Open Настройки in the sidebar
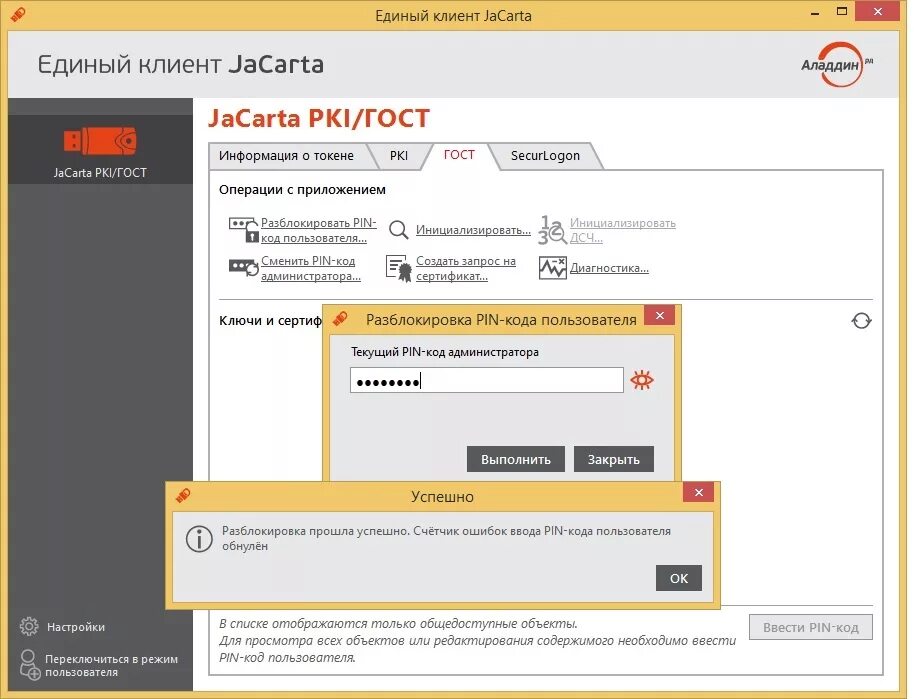 [x=76, y=627]
